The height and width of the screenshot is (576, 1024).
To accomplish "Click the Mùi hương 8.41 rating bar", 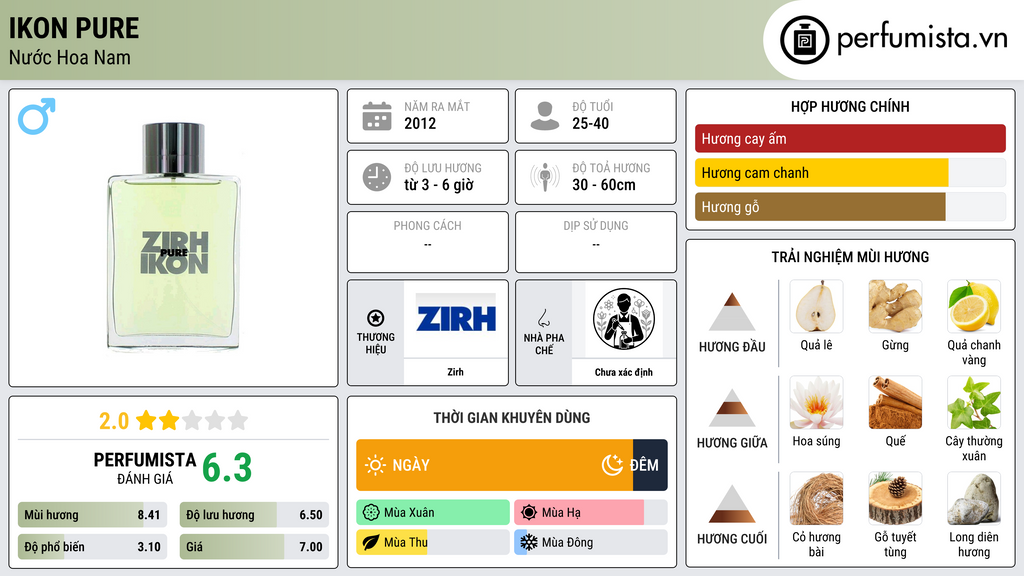I will (x=92, y=515).
